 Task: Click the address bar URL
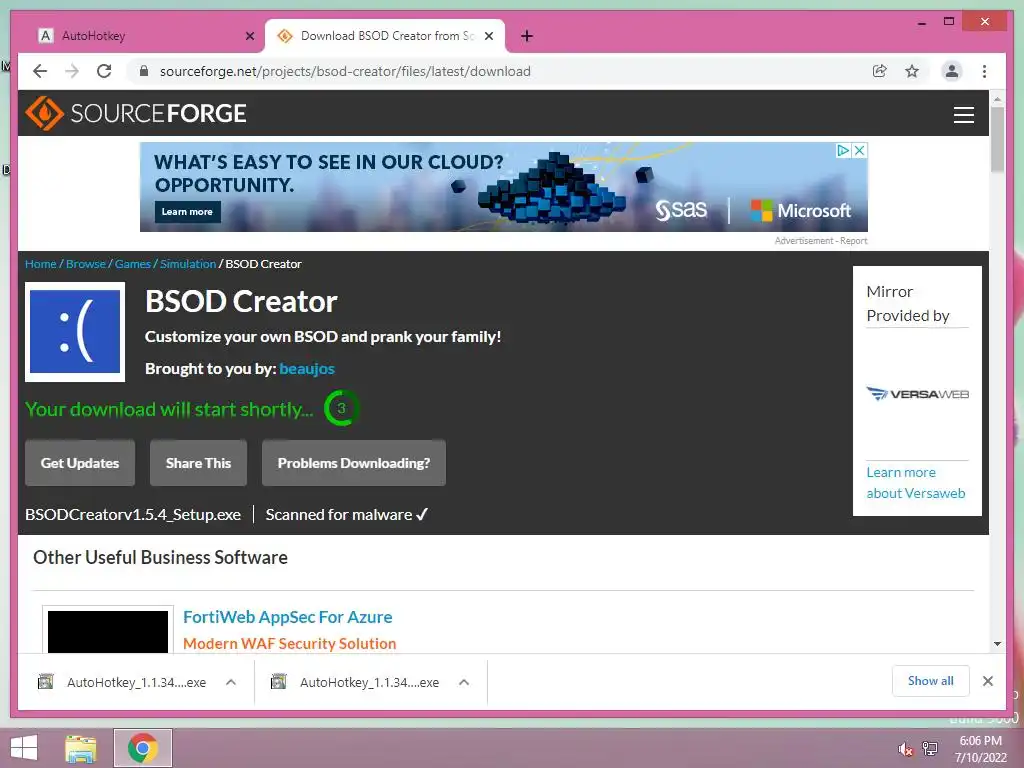pos(345,71)
